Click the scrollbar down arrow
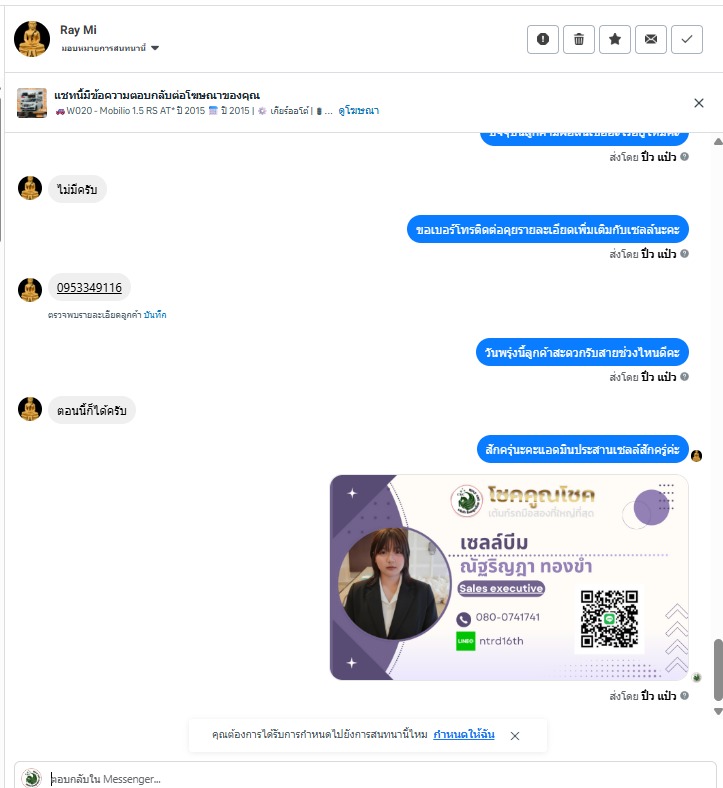Viewport: 723px width, 788px height. (718, 711)
